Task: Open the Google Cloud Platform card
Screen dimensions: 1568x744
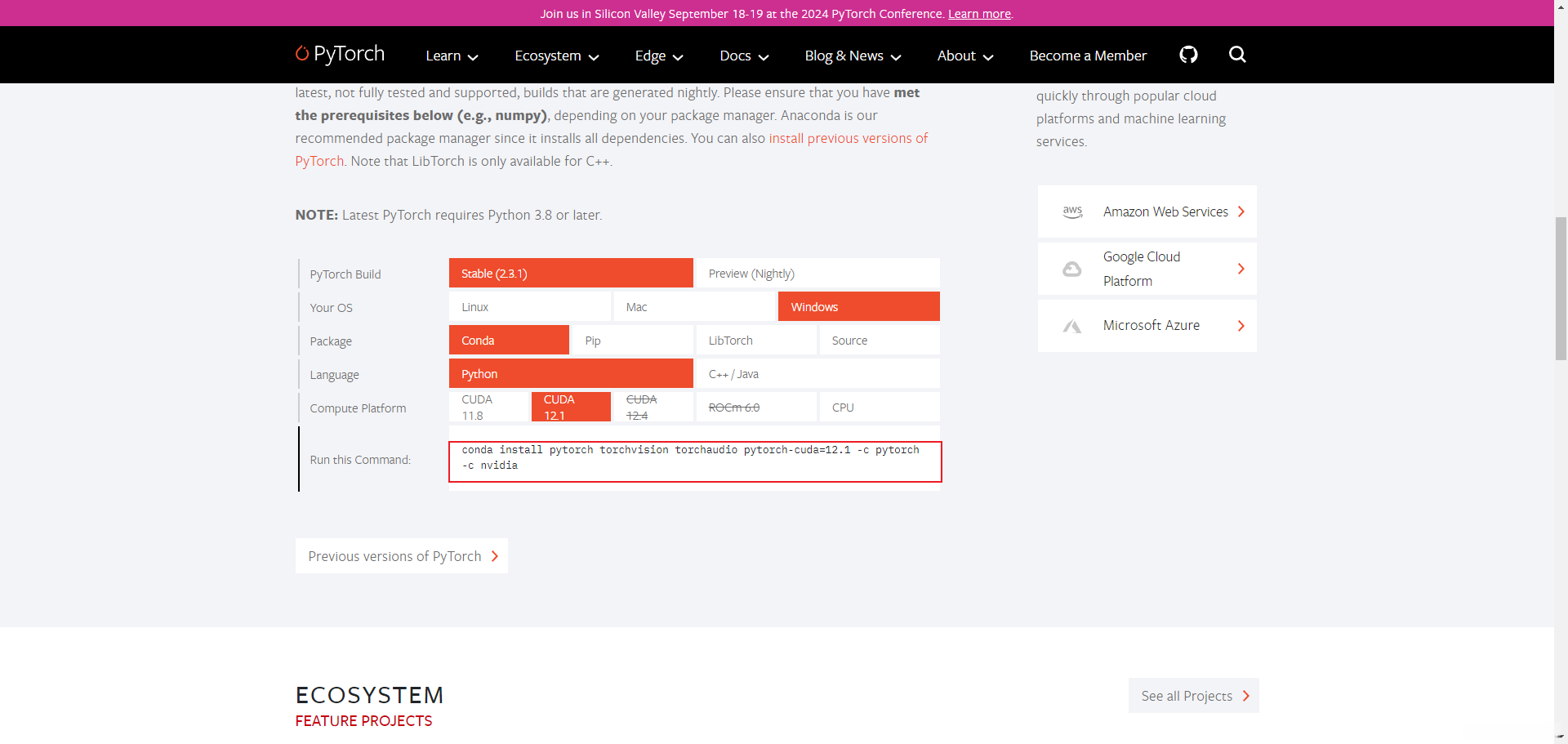Action: pos(1147,269)
